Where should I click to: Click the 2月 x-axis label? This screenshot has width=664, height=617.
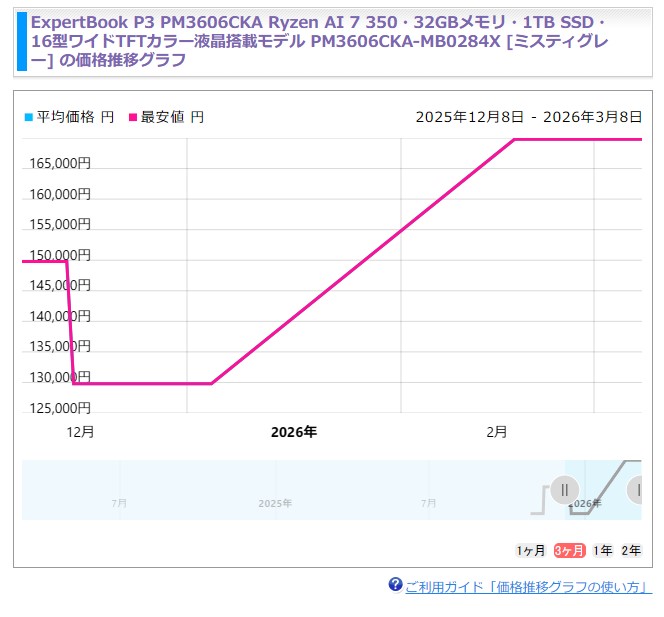496,432
